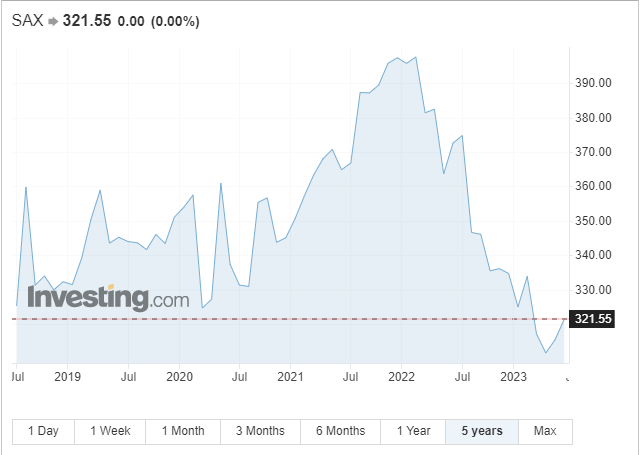Viewport: 641px width, 455px height.
Task: Switch to the 1 Week range
Action: coord(110,431)
